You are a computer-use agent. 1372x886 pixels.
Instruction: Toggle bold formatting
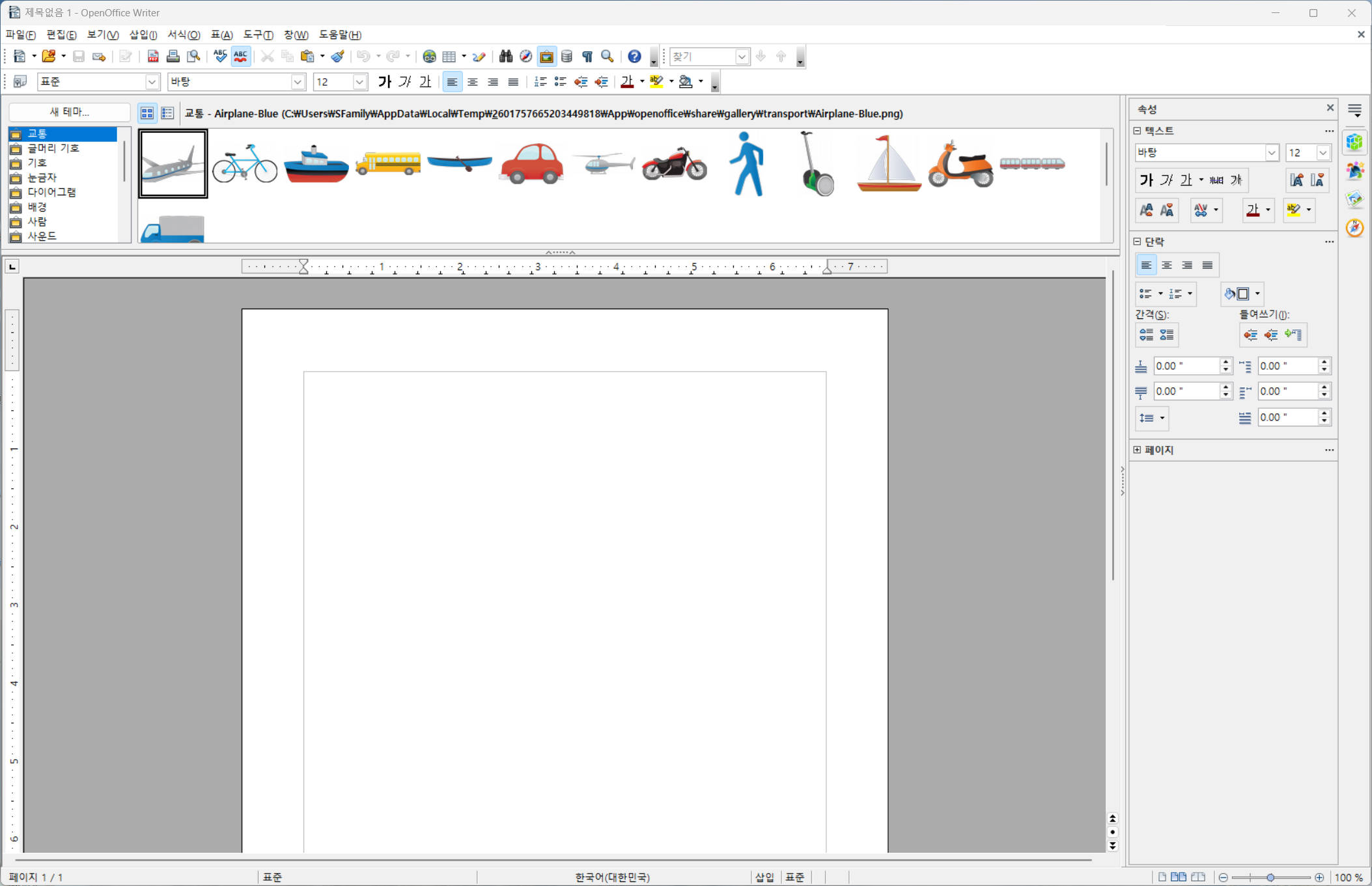click(x=385, y=81)
